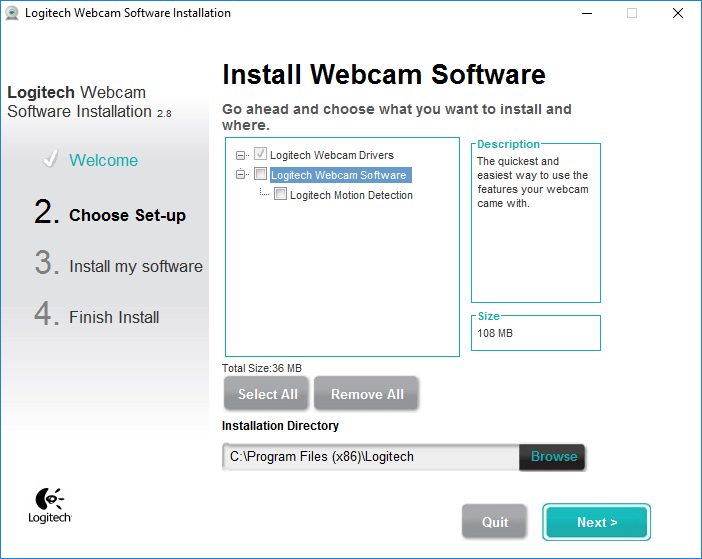Screen dimensions: 702x559
Task: Click the 108 MB size value
Action: 495,333
